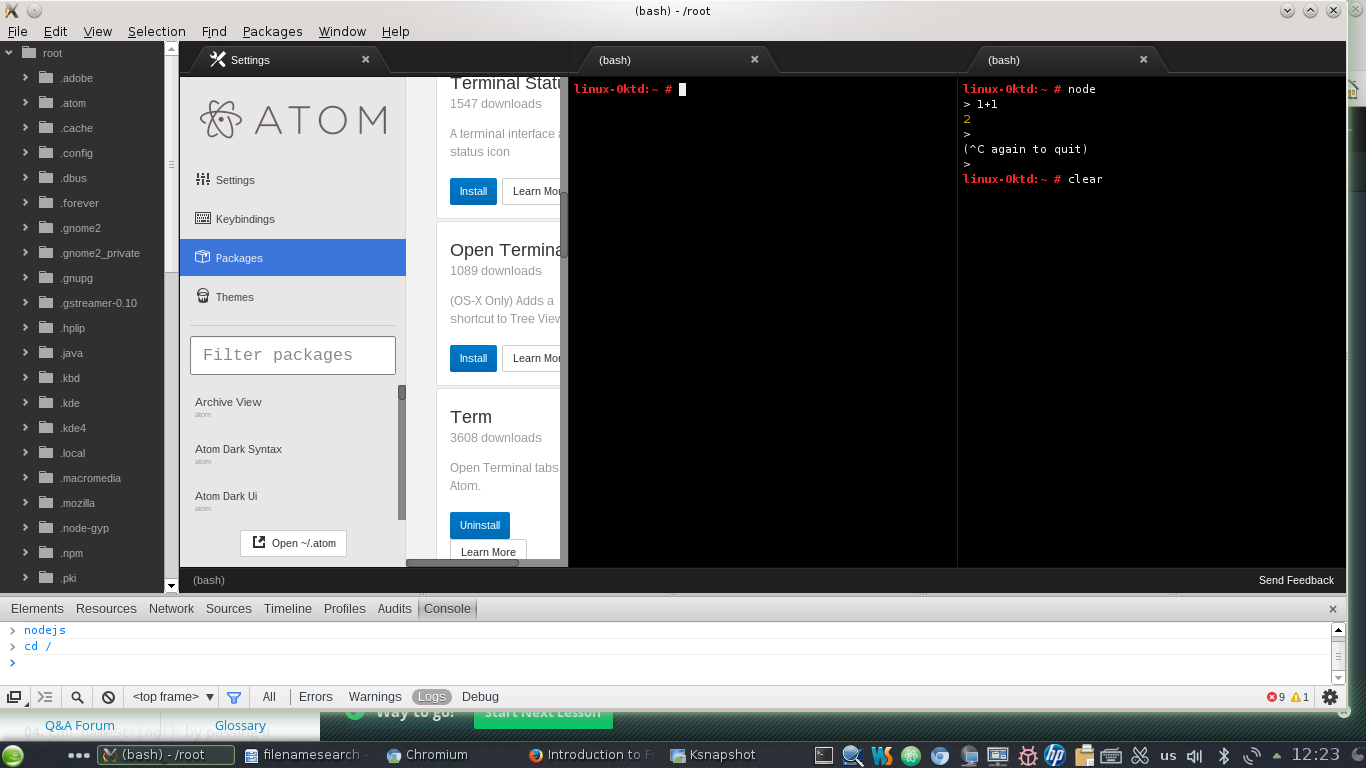This screenshot has height=768, width=1366.
Task: Click the package list horizontal scrollbar
Action: 462,563
